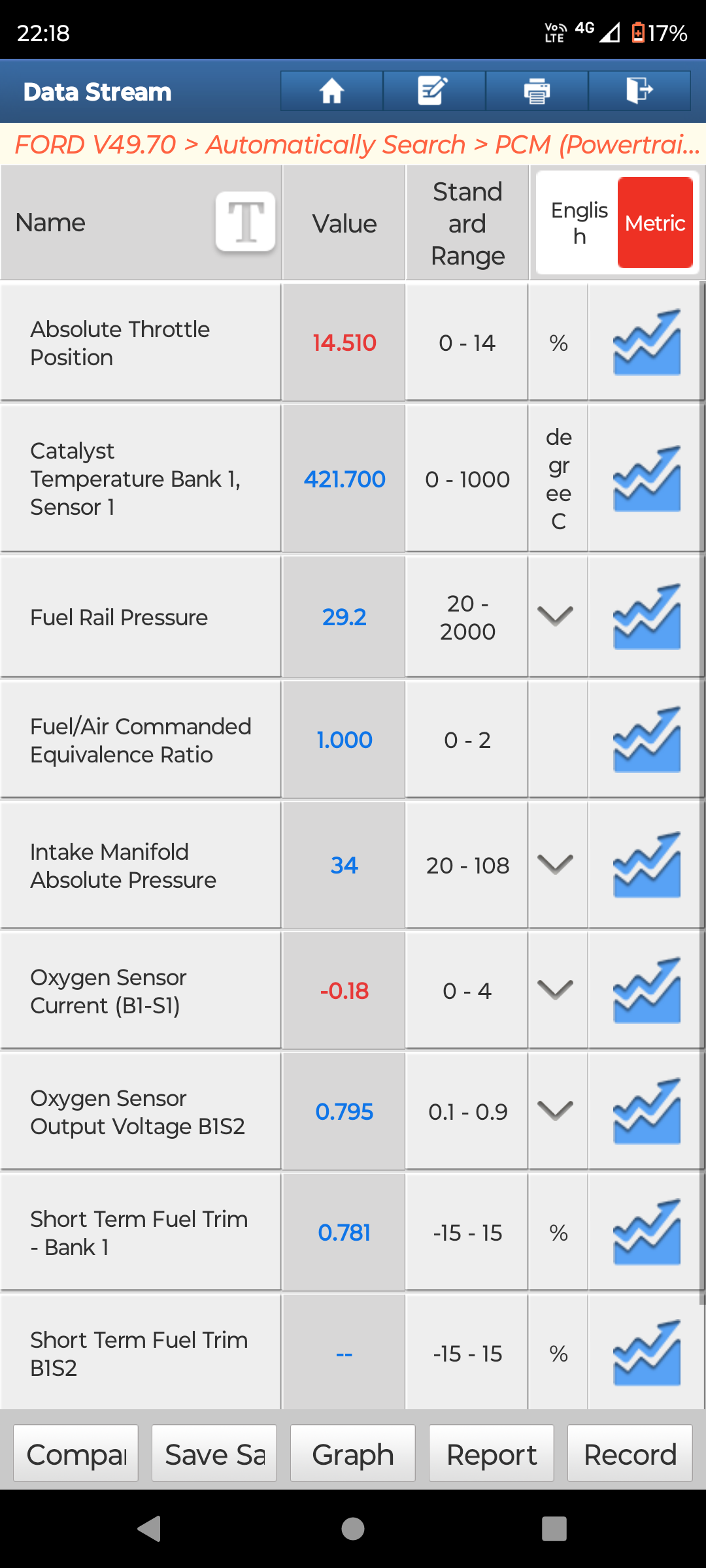Tap the exit icon in header
Viewport: 706px width, 1568px height.
coord(639,91)
